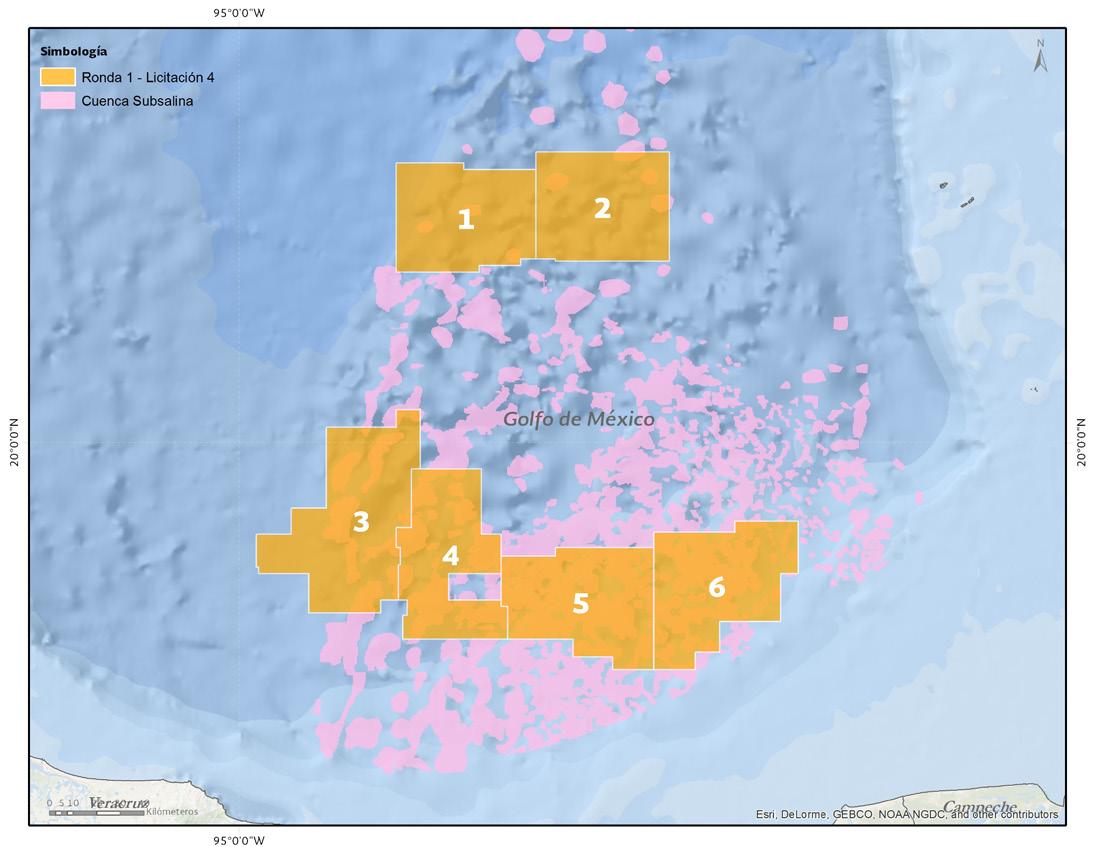This screenshot has width=1096, height=847.
Task: Click the 'Veracruz' place label
Action: (x=120, y=804)
